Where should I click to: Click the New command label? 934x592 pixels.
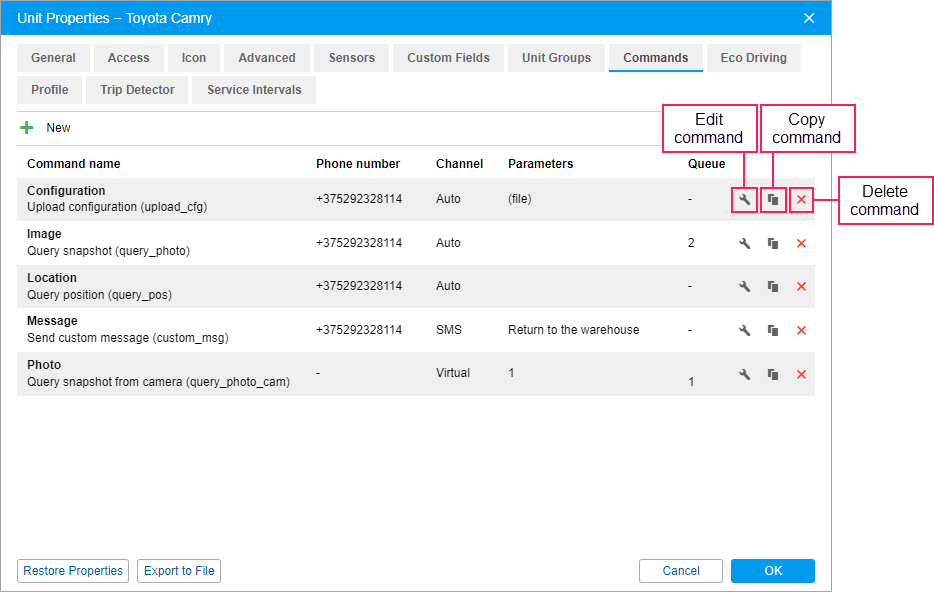point(58,127)
